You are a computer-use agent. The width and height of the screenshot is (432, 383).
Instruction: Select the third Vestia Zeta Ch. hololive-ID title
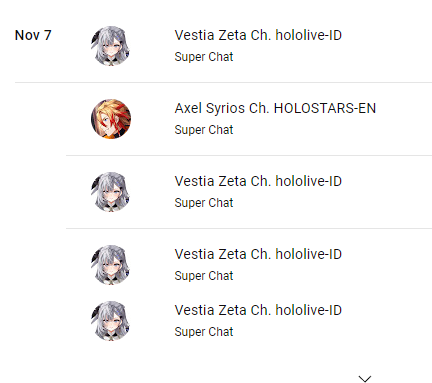(258, 181)
